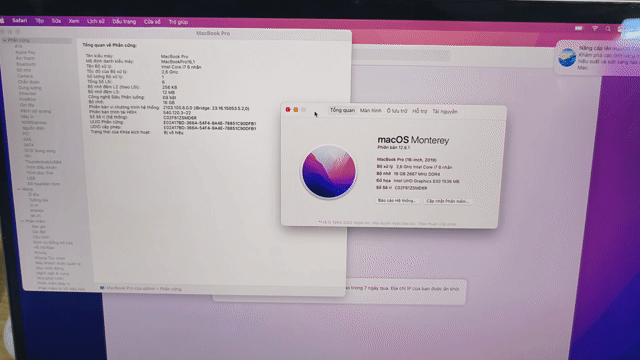The image size is (640, 360).
Task: Open the Tệp menu
Action: [39, 21]
